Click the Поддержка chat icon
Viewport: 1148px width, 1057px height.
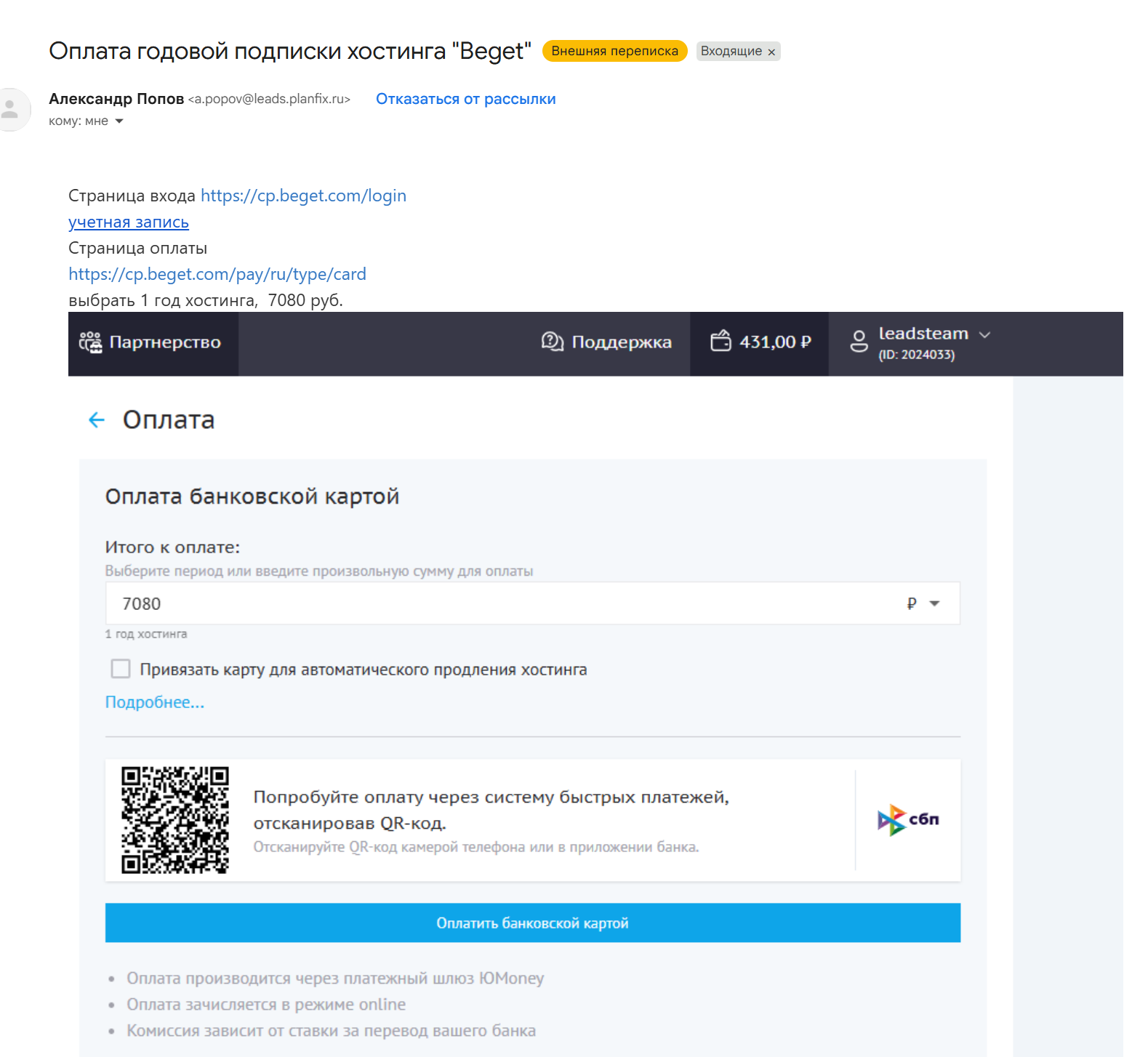(553, 342)
